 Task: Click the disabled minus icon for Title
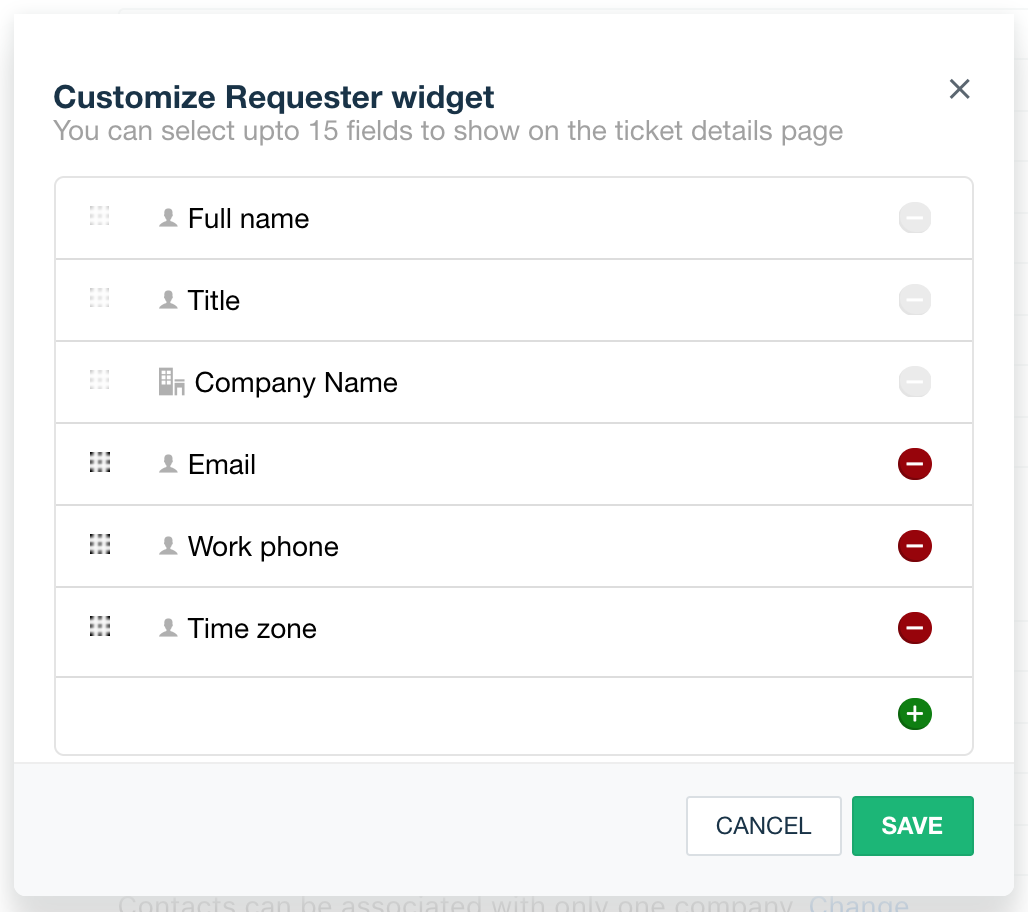(914, 300)
